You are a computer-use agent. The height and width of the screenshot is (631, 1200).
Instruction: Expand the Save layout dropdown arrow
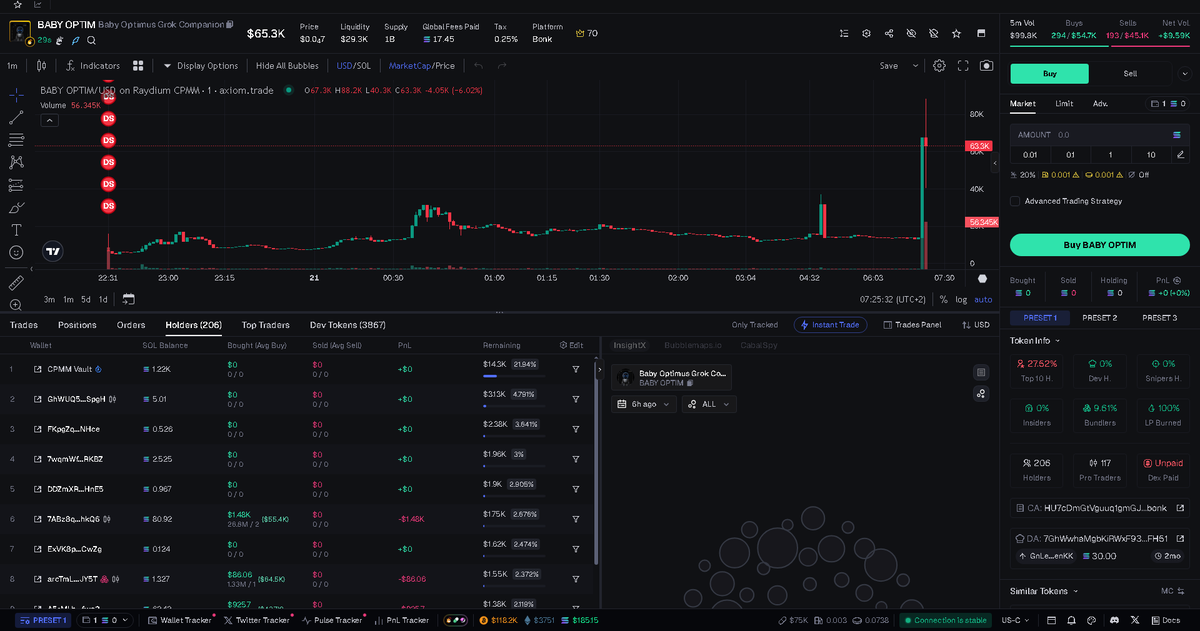coord(915,66)
